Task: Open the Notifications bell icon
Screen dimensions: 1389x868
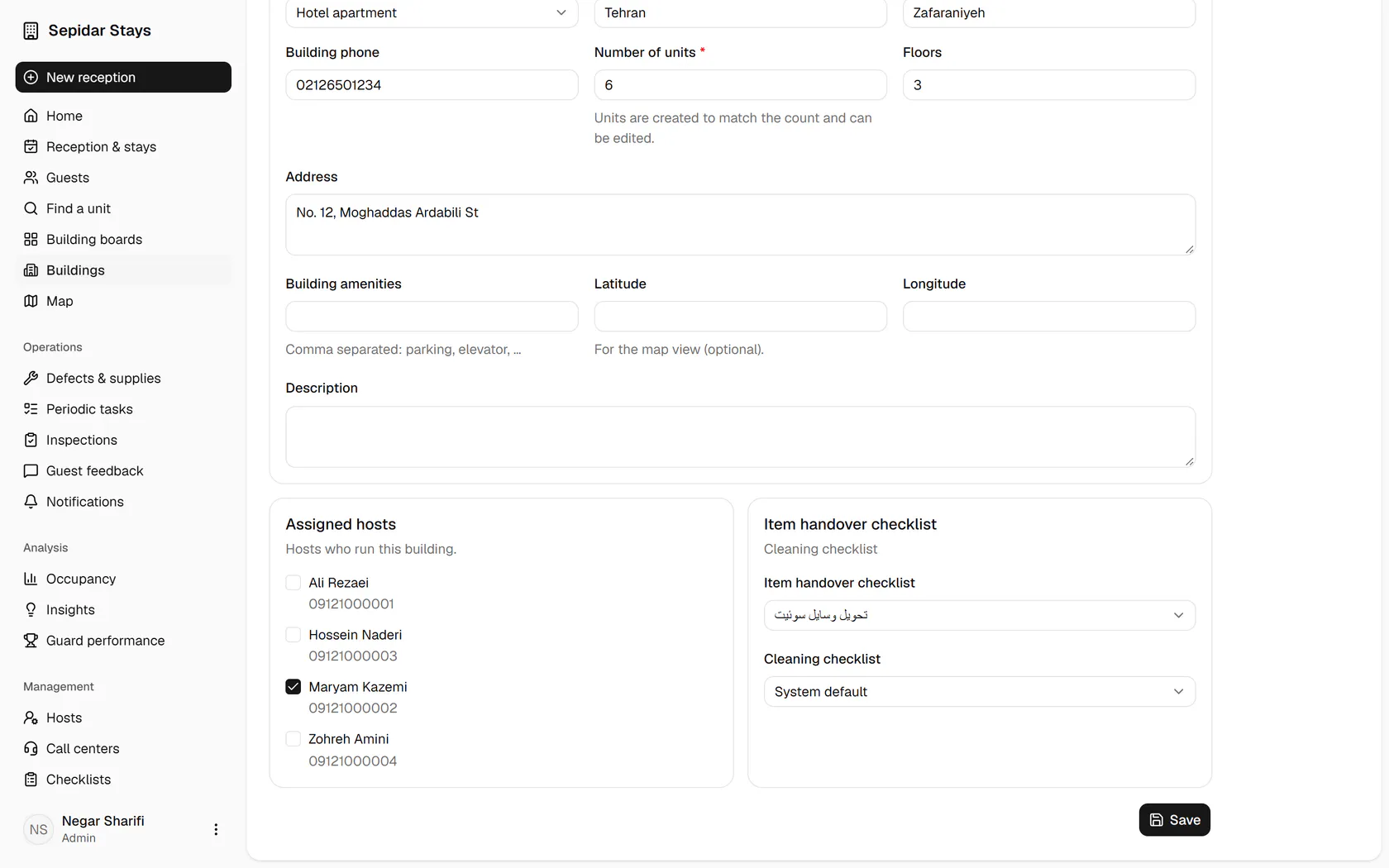Action: (31, 502)
